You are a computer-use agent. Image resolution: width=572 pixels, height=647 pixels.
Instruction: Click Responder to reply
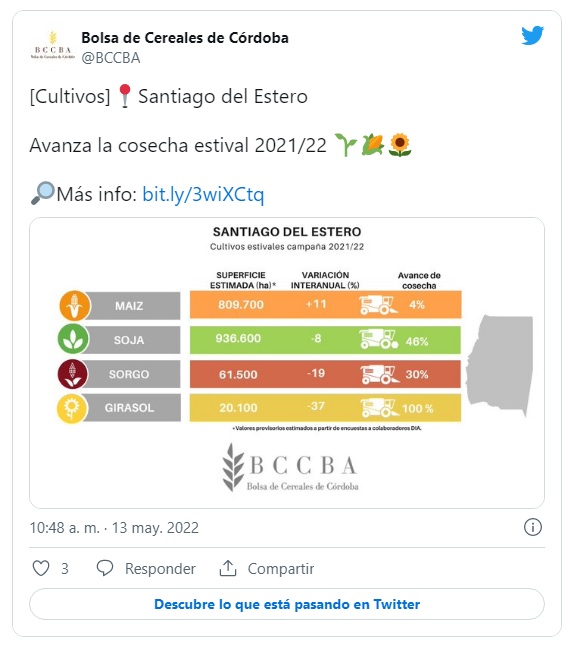pyautogui.click(x=160, y=569)
